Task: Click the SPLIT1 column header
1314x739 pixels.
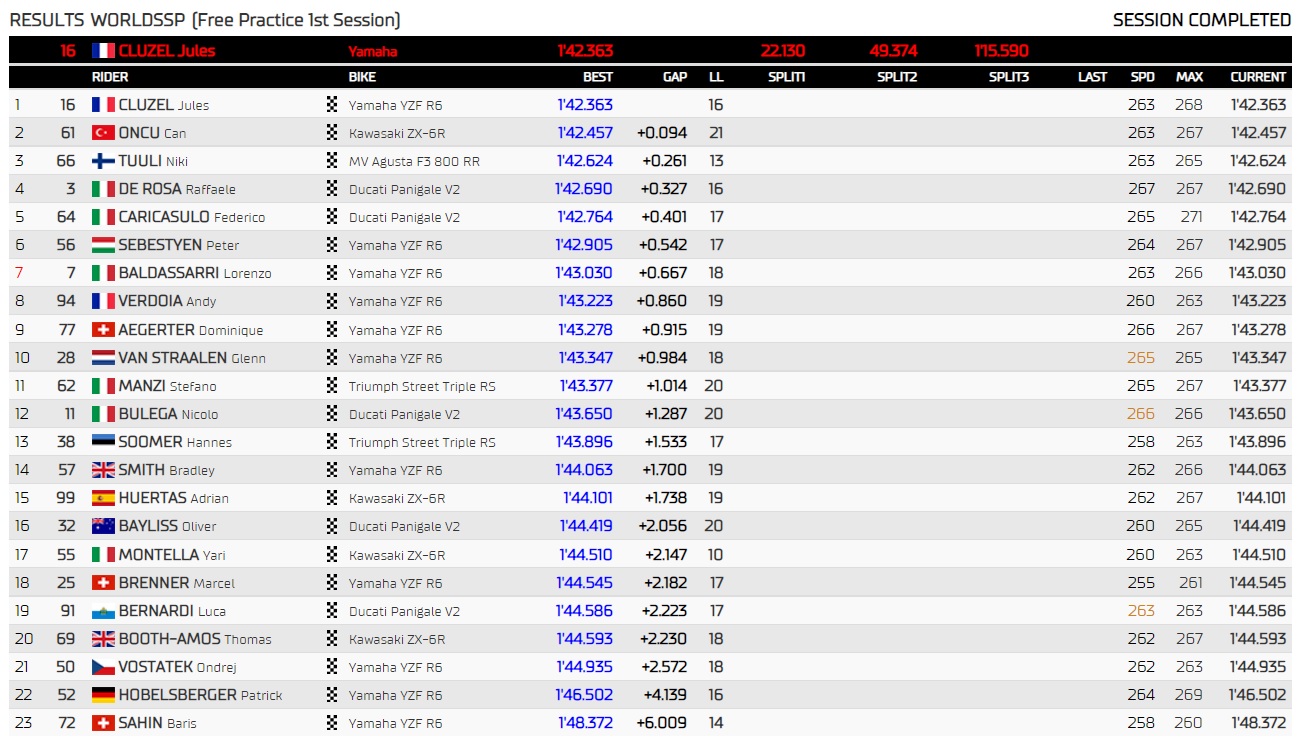Action: pyautogui.click(x=786, y=77)
